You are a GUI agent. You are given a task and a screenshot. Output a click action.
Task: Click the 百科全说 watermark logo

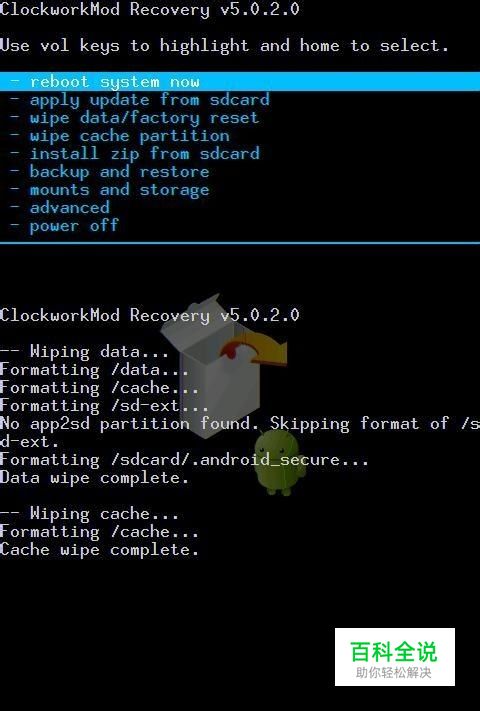click(x=395, y=657)
